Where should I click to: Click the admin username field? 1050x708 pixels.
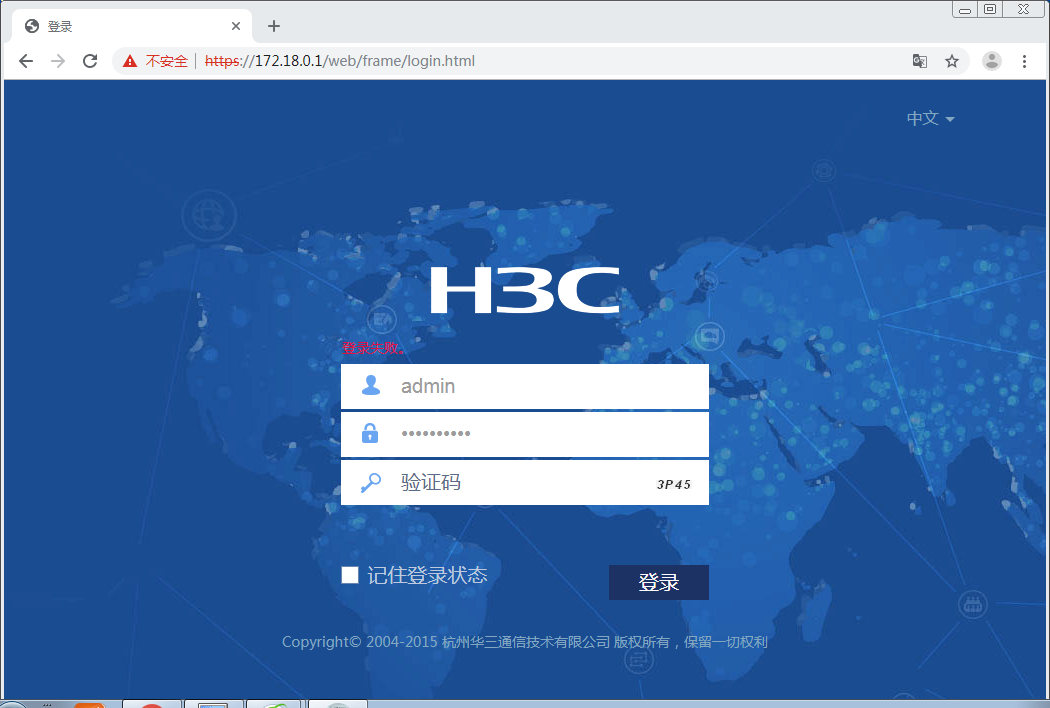pos(524,386)
